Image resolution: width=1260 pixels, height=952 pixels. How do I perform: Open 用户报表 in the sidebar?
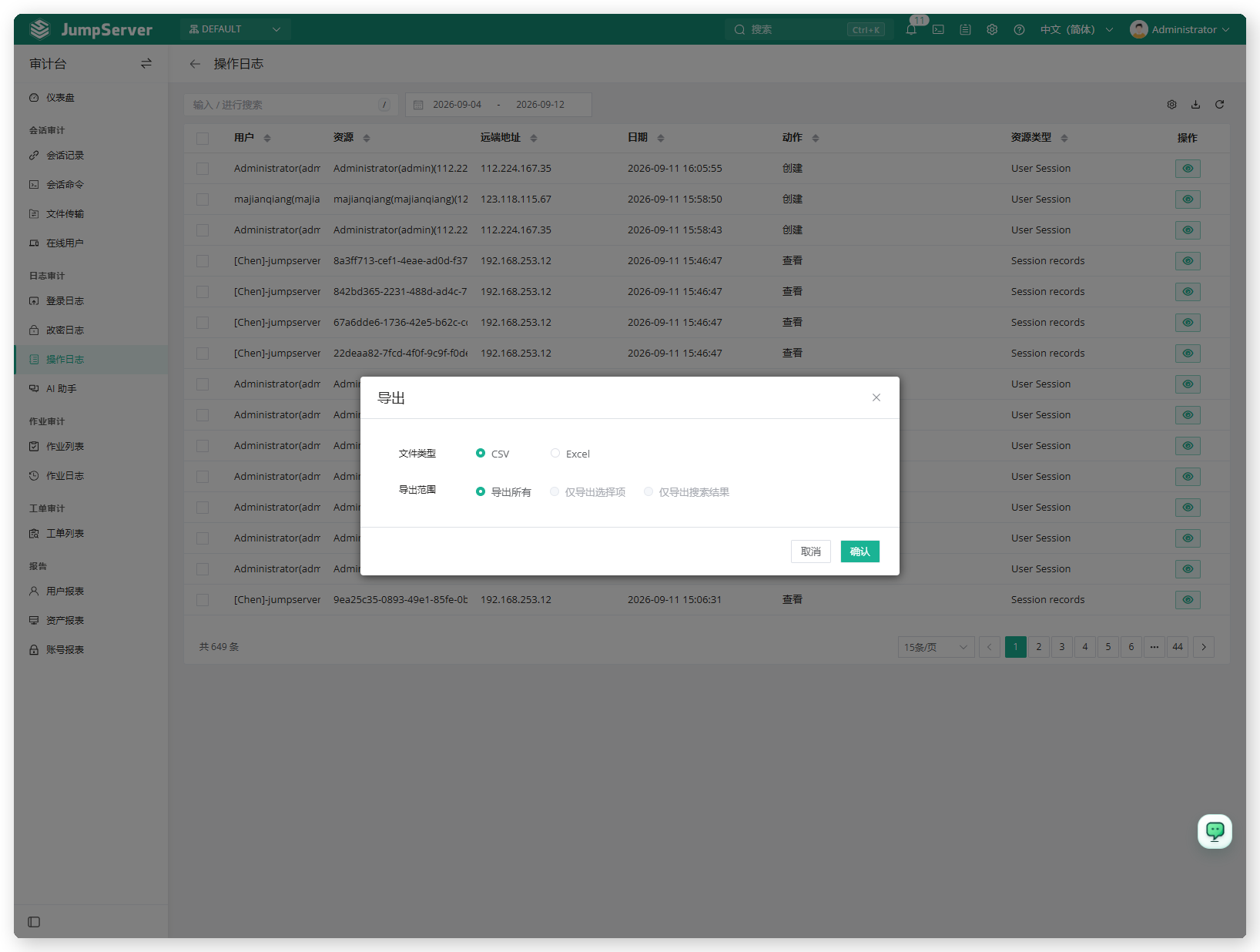(x=65, y=591)
